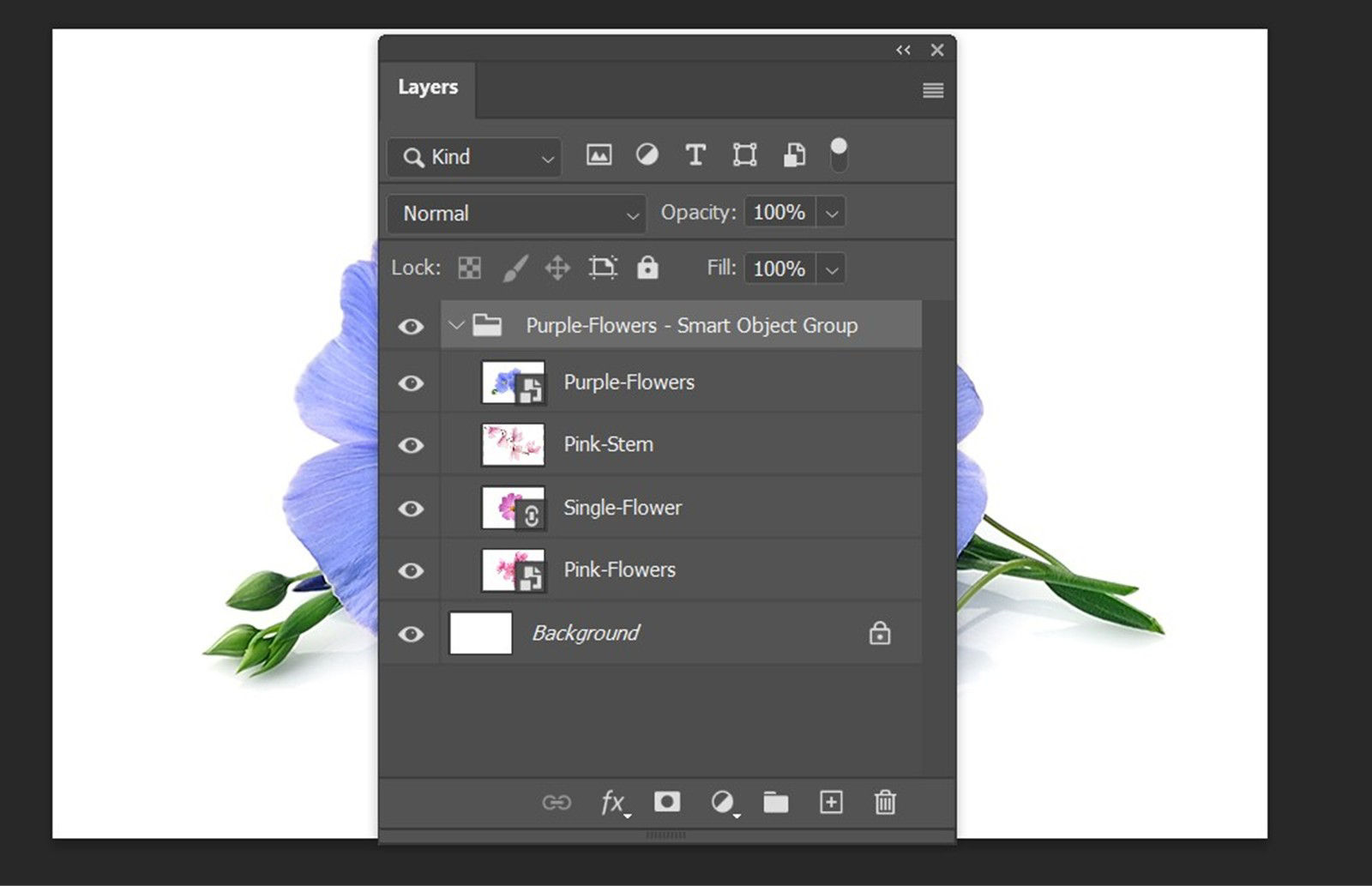1372x886 pixels.
Task: Switch the layer filtering toggle off
Action: pyautogui.click(x=839, y=155)
